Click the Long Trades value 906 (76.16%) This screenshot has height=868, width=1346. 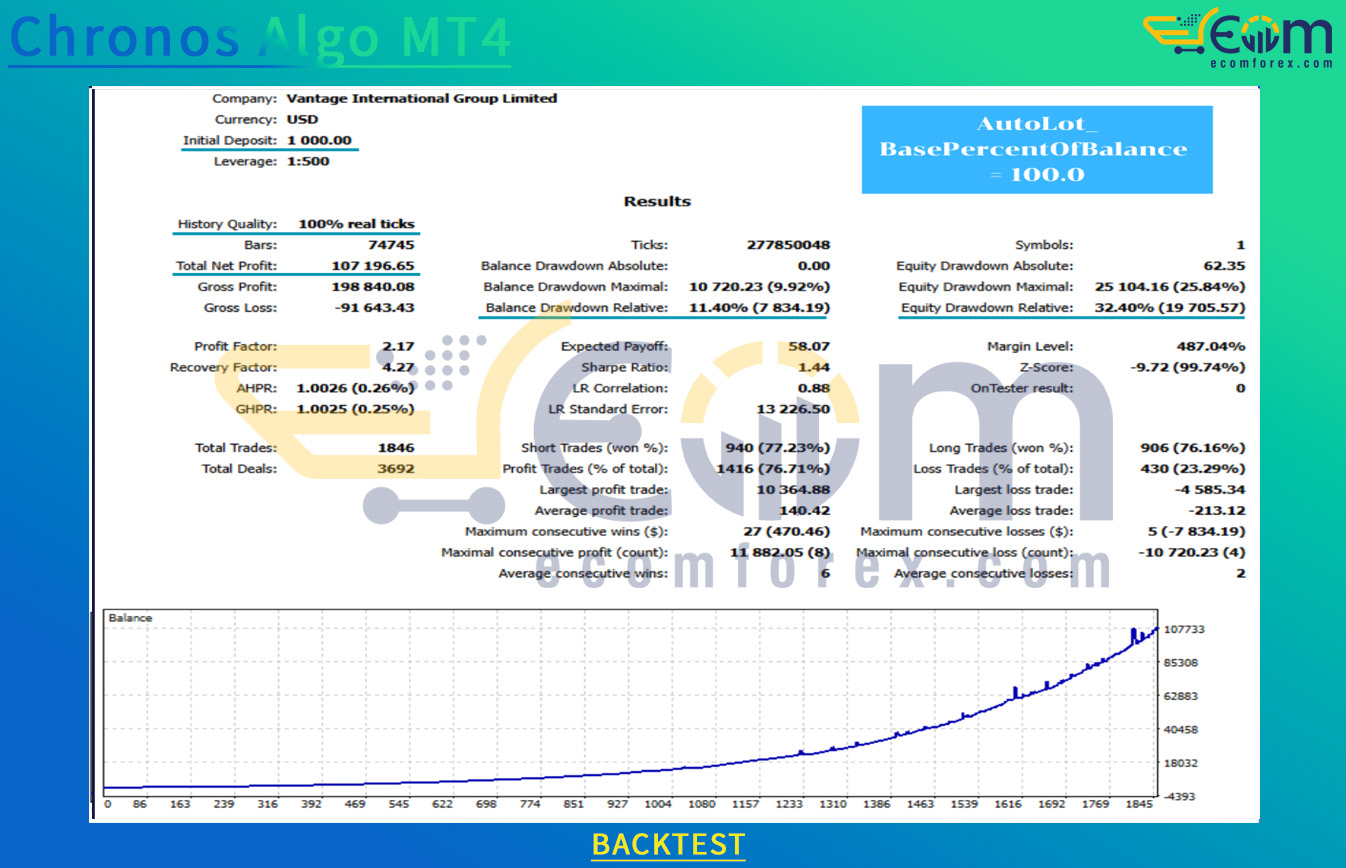(1193, 449)
